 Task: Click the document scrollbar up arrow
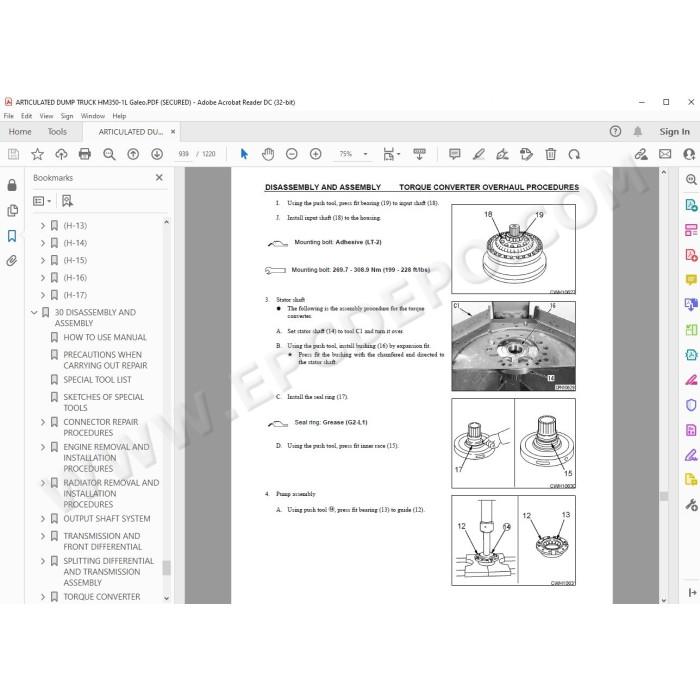[664, 172]
